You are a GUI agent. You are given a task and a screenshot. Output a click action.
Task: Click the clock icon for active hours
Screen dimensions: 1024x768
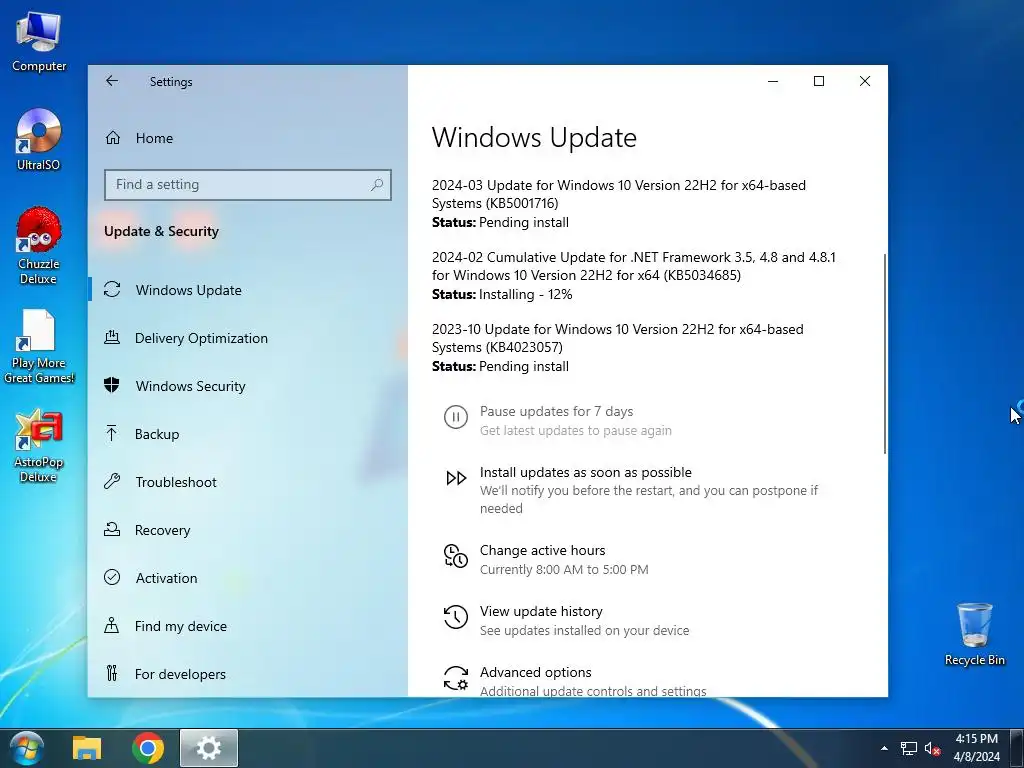pos(456,556)
